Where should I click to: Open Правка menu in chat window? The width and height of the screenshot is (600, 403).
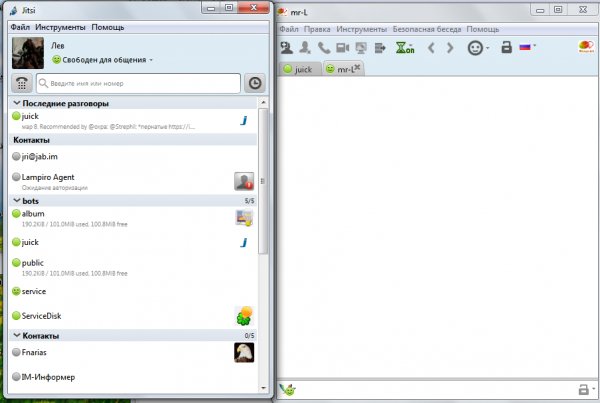click(317, 29)
